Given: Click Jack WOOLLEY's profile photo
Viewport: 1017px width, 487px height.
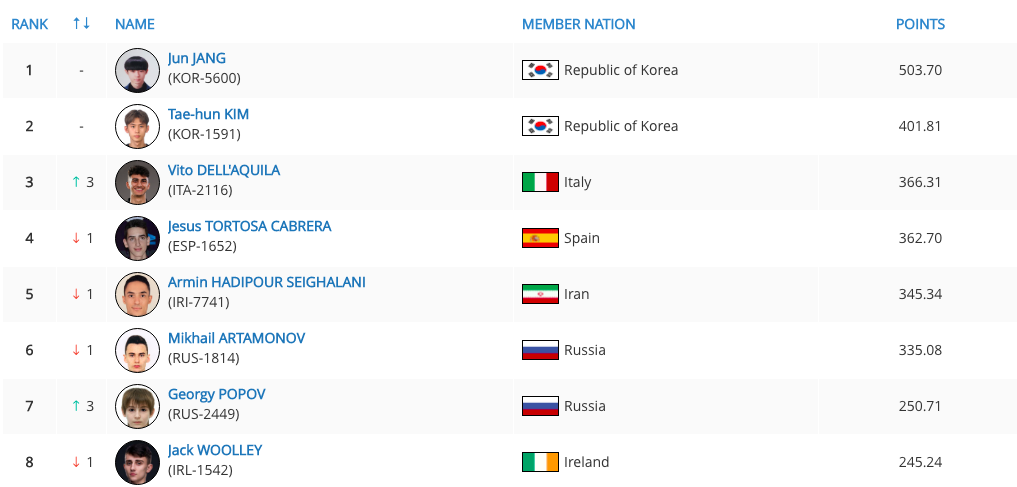Looking at the screenshot, I should coord(138,462).
